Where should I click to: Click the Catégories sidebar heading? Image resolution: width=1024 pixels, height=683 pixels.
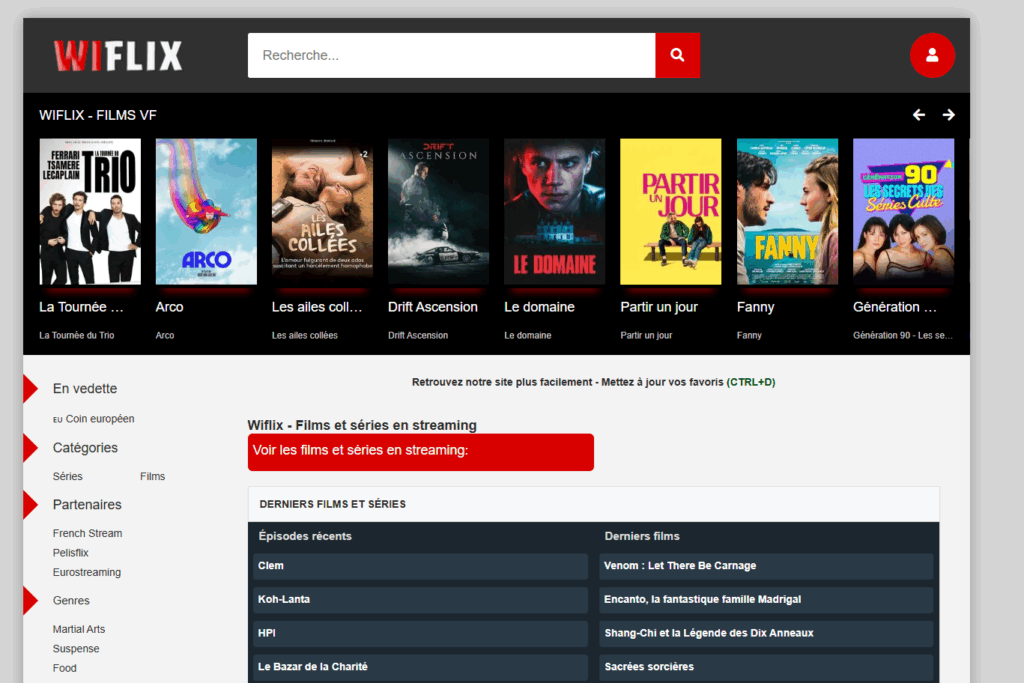86,448
